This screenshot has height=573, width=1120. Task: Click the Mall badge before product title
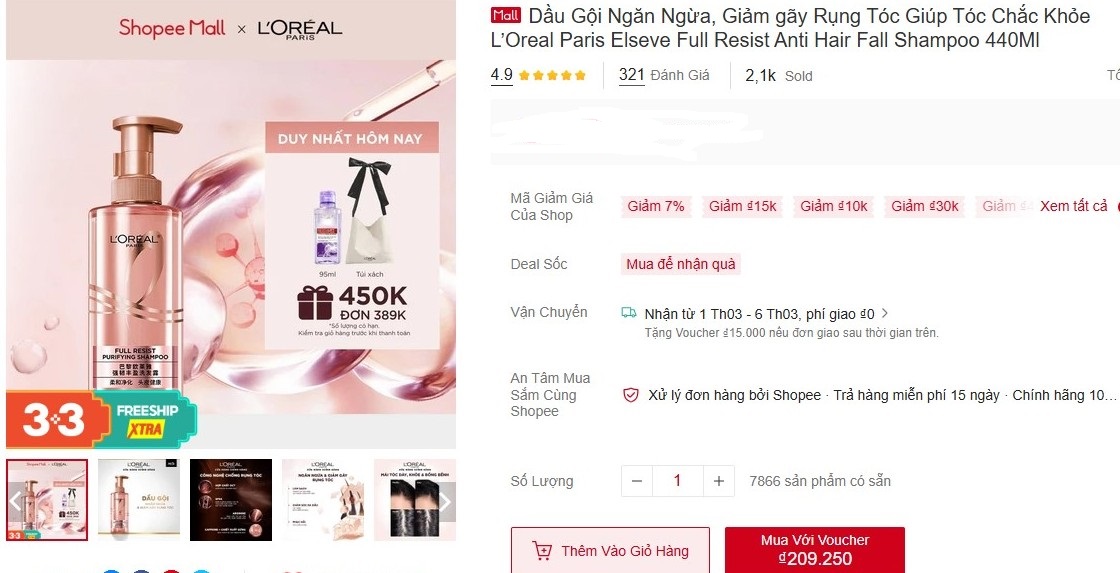506,15
